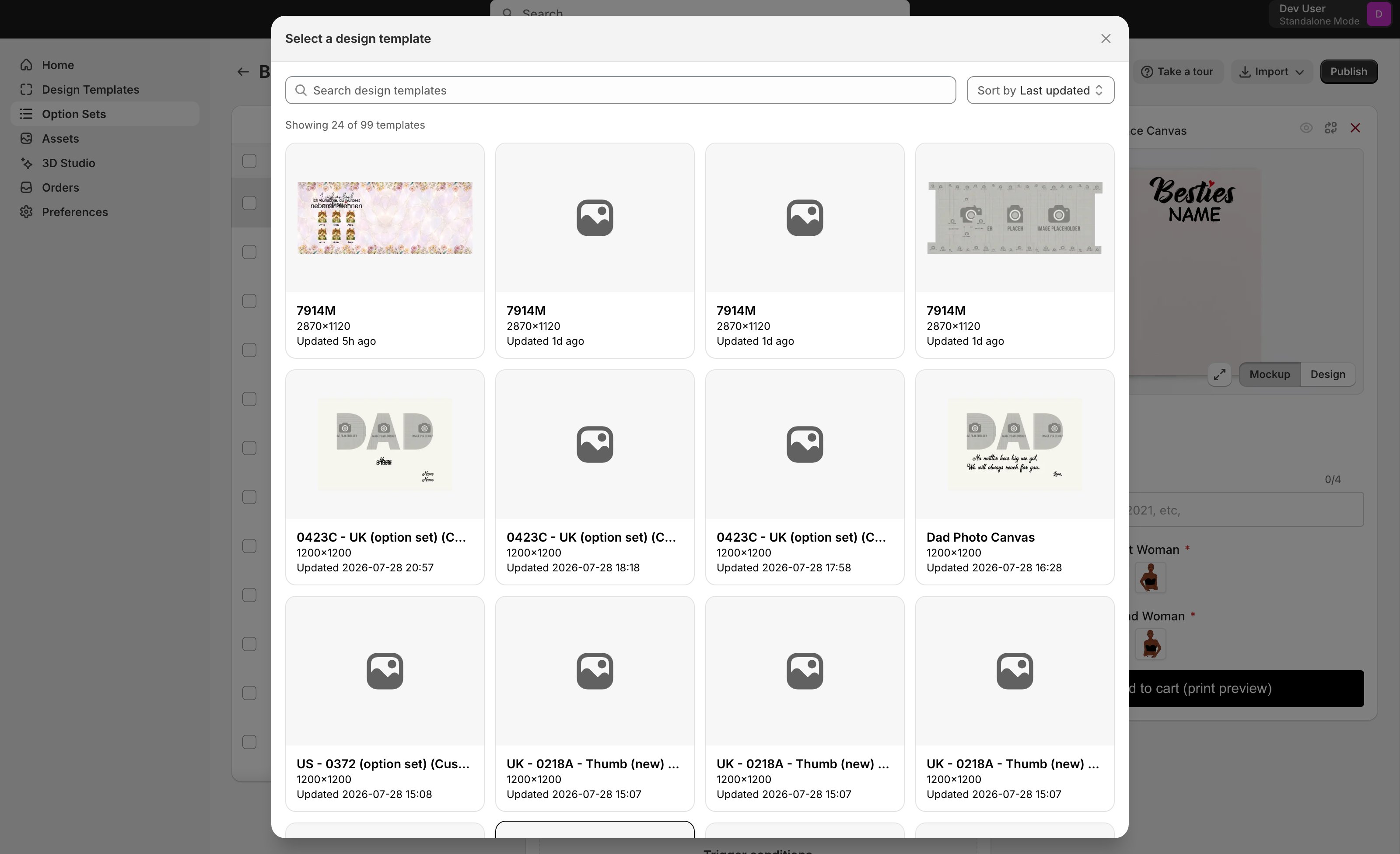Click the Take a tour button
This screenshot has height=854, width=1400.
(1177, 72)
